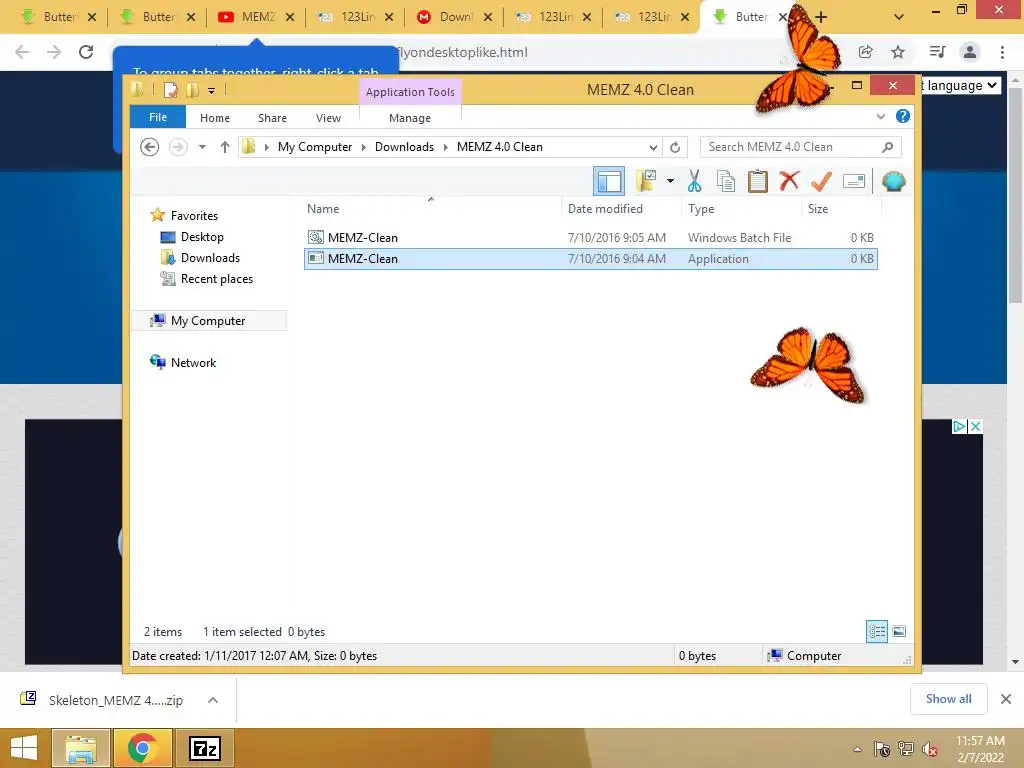Open the recent locations dropdown arrow
Image resolution: width=1024 pixels, height=768 pixels.
pos(202,147)
